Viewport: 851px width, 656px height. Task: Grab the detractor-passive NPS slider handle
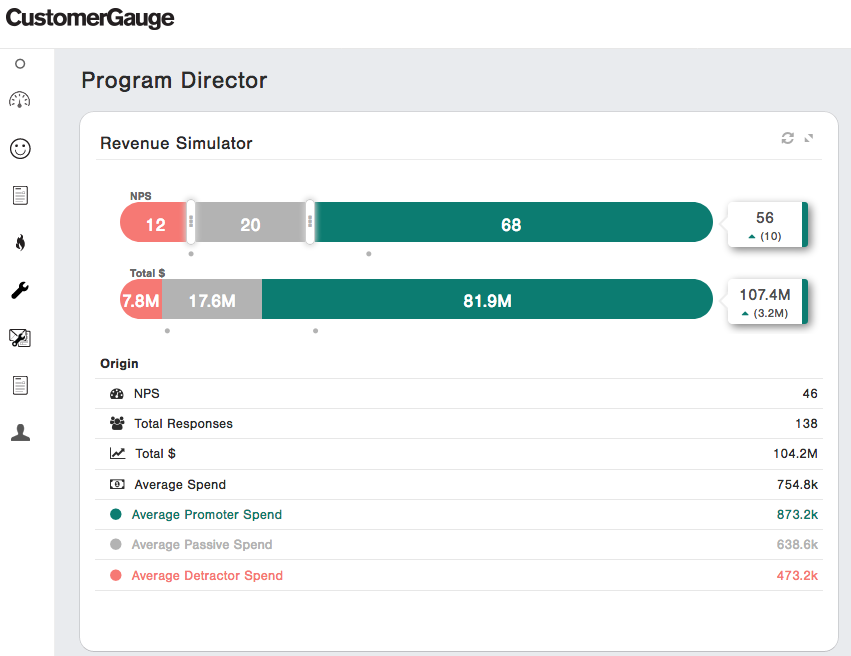point(191,222)
